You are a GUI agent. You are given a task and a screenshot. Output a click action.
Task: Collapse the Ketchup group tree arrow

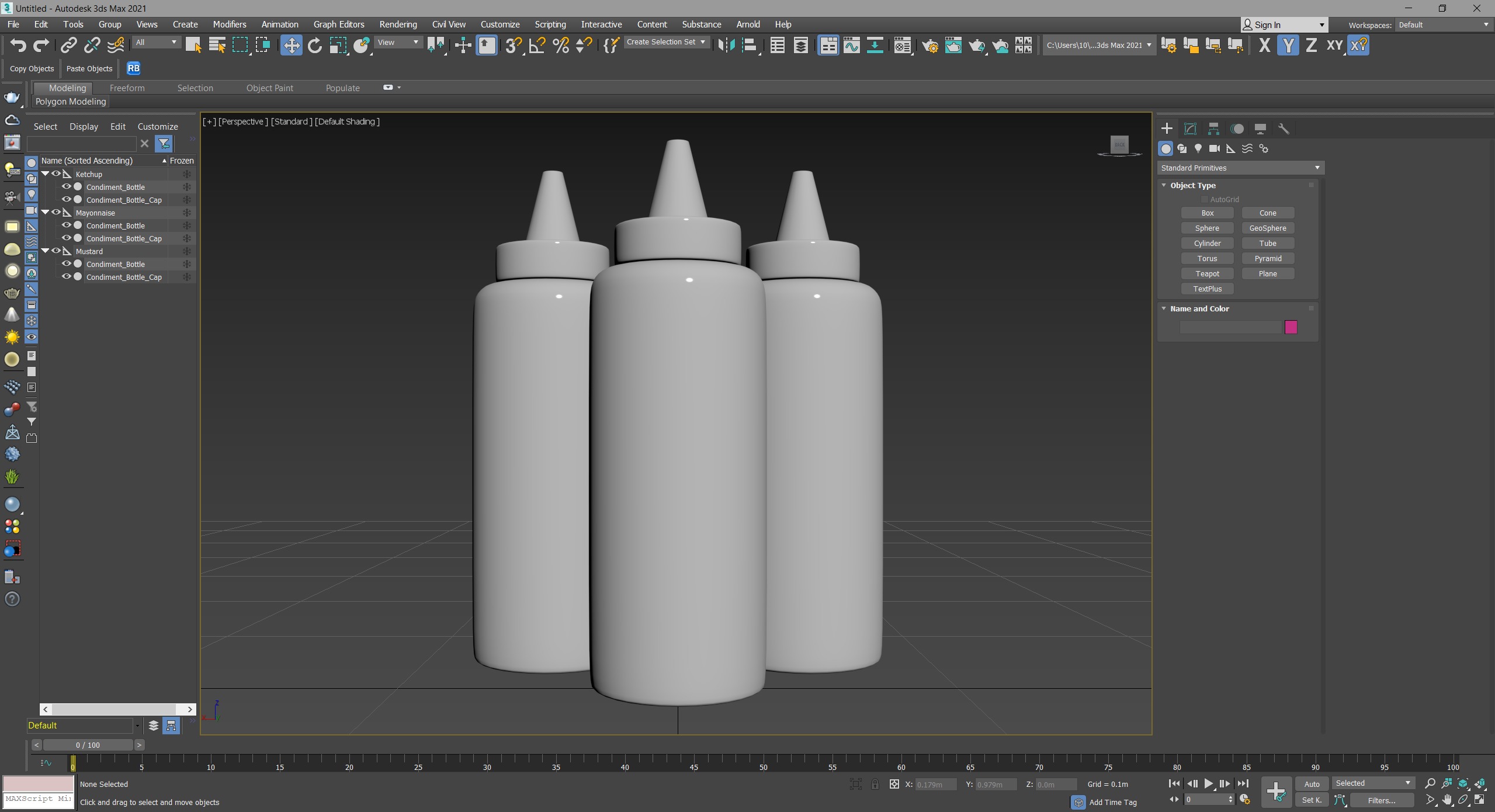click(45, 174)
